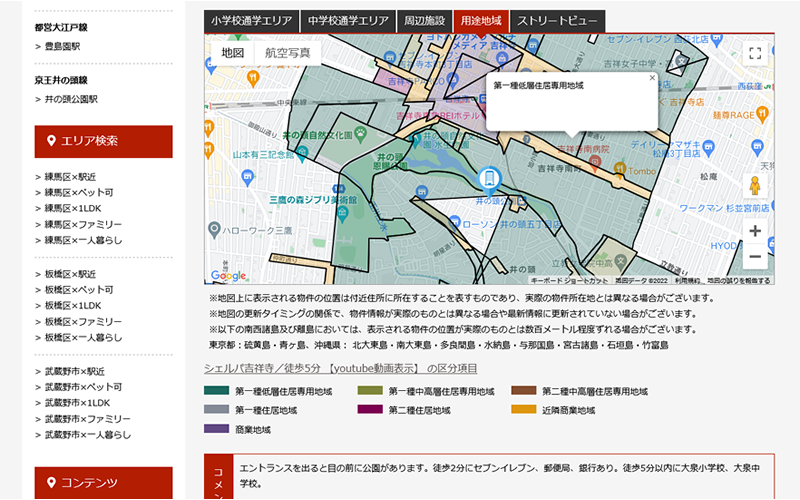Click the map zoom out minus button
800x500 pixels.
(x=755, y=257)
